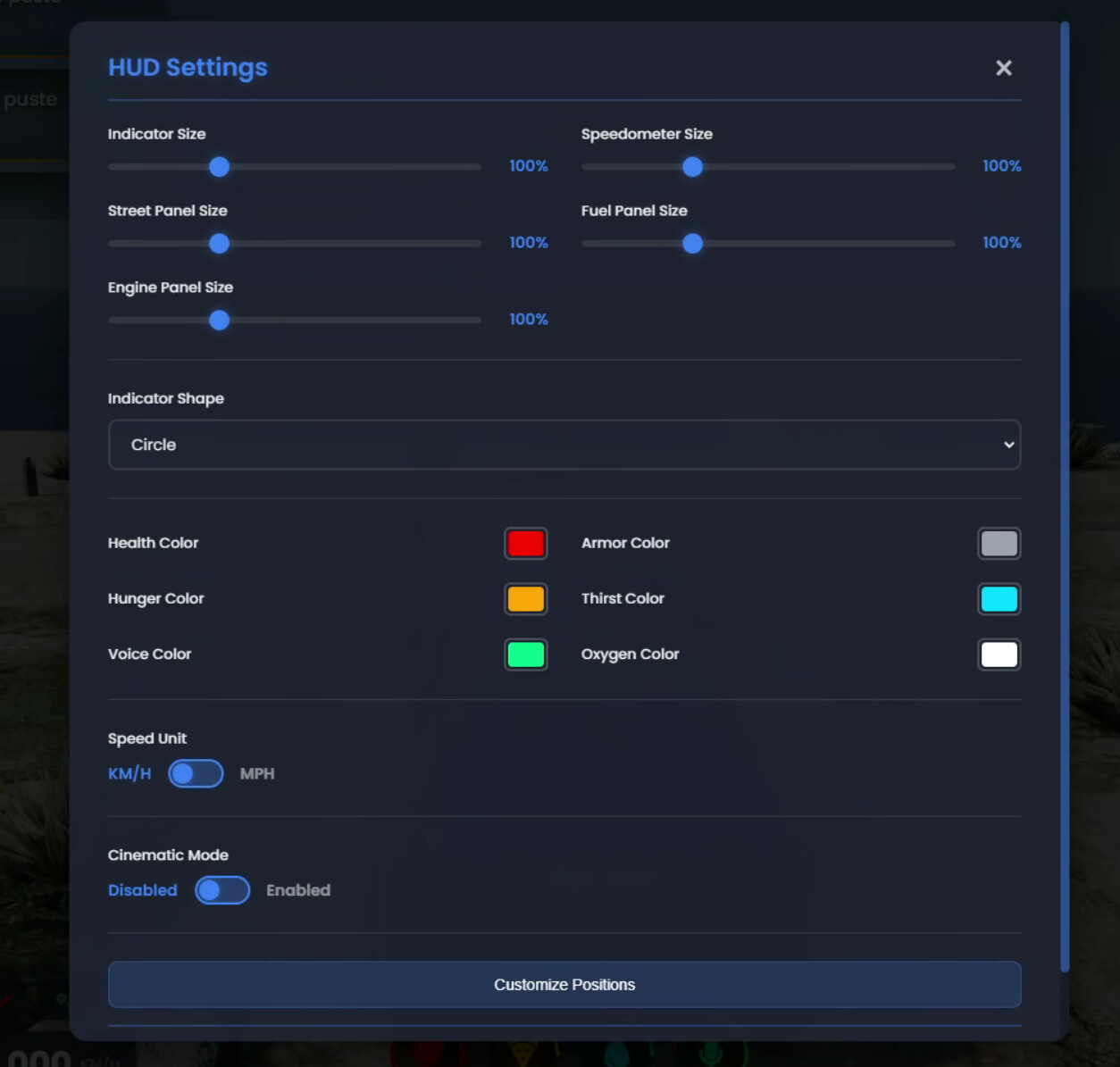Click the MPH speed unit label
Viewport: 1120px width, 1067px height.
(257, 774)
